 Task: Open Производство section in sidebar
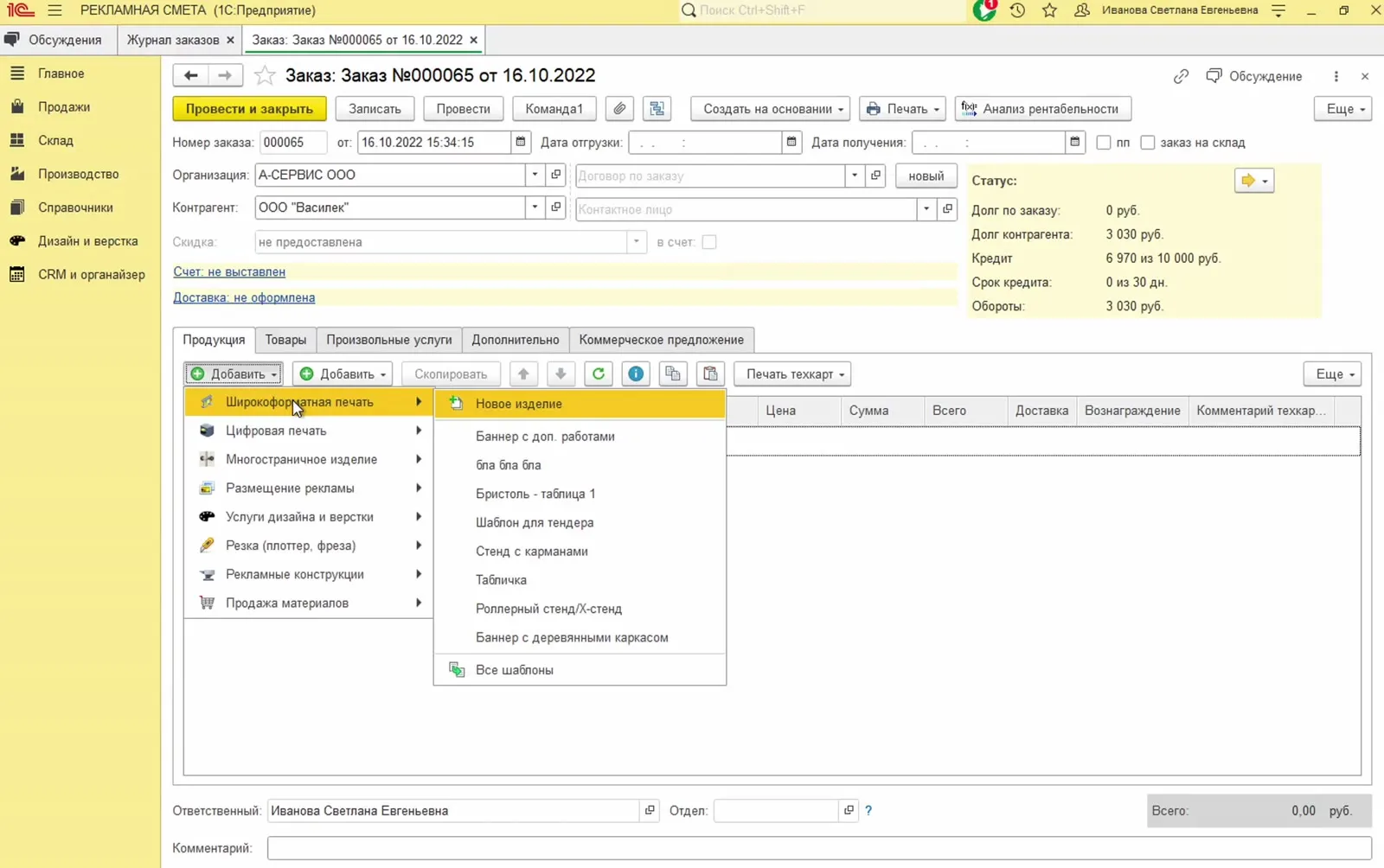pos(79,174)
